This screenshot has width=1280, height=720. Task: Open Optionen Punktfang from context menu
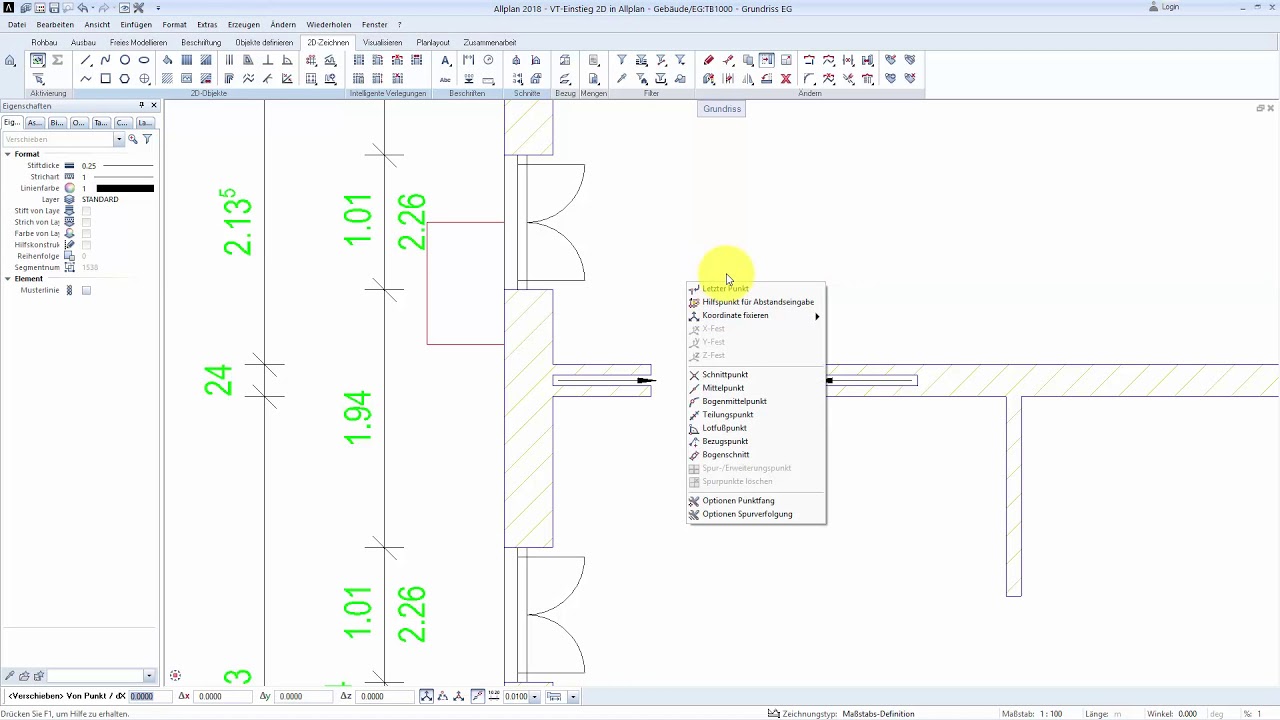coord(738,501)
